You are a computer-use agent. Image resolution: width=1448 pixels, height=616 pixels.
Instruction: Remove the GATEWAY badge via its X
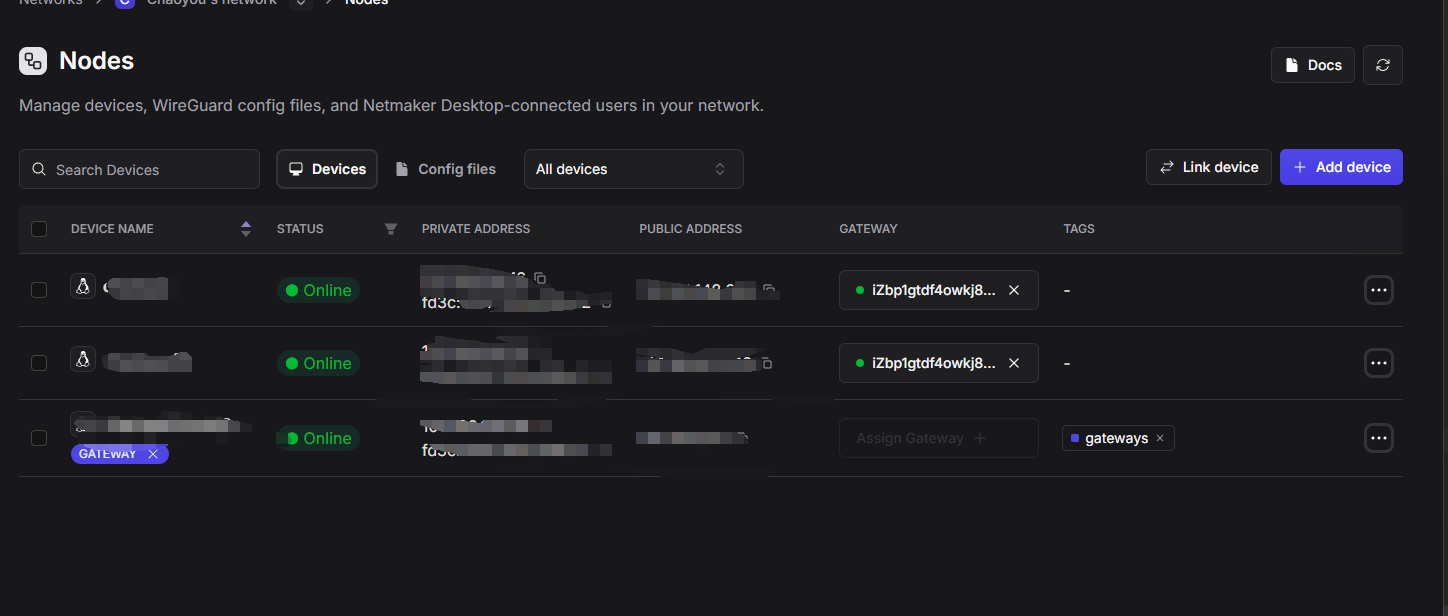pyautogui.click(x=153, y=454)
